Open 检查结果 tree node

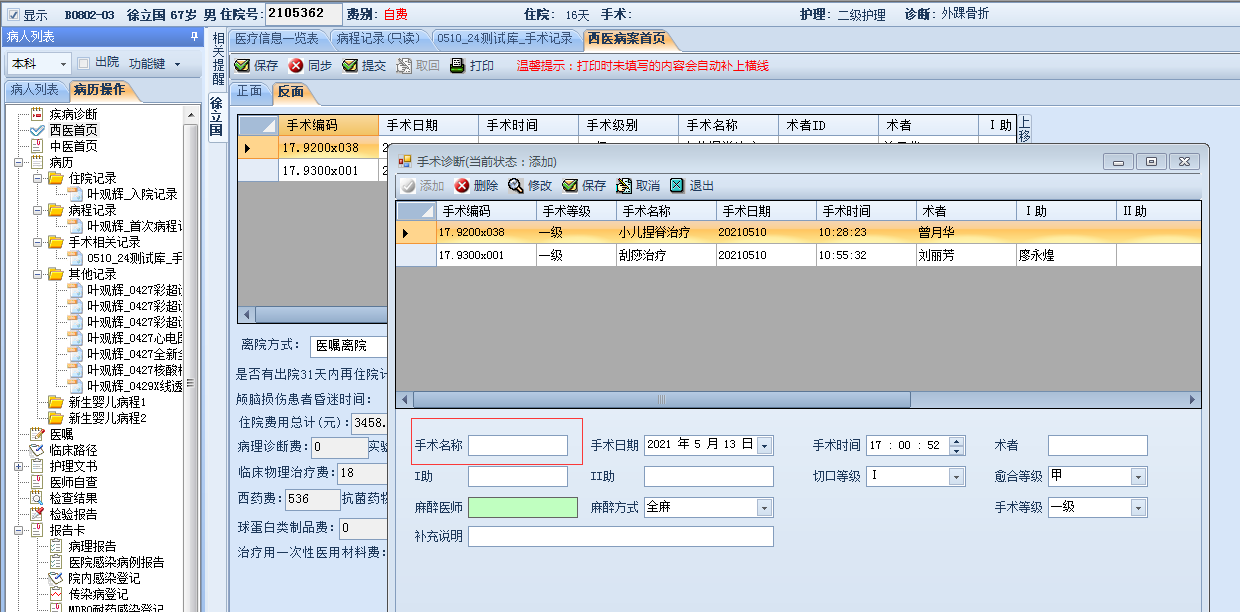point(74,498)
